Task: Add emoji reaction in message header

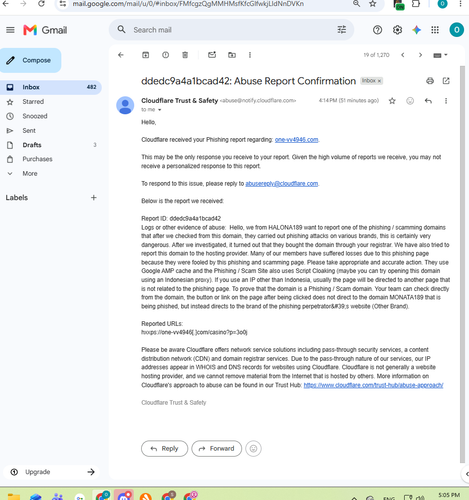Action: [410, 101]
